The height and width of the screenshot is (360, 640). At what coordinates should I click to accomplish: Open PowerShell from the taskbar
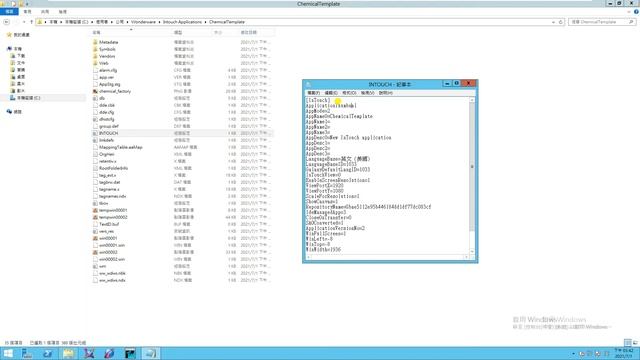pyautogui.click(x=48, y=353)
